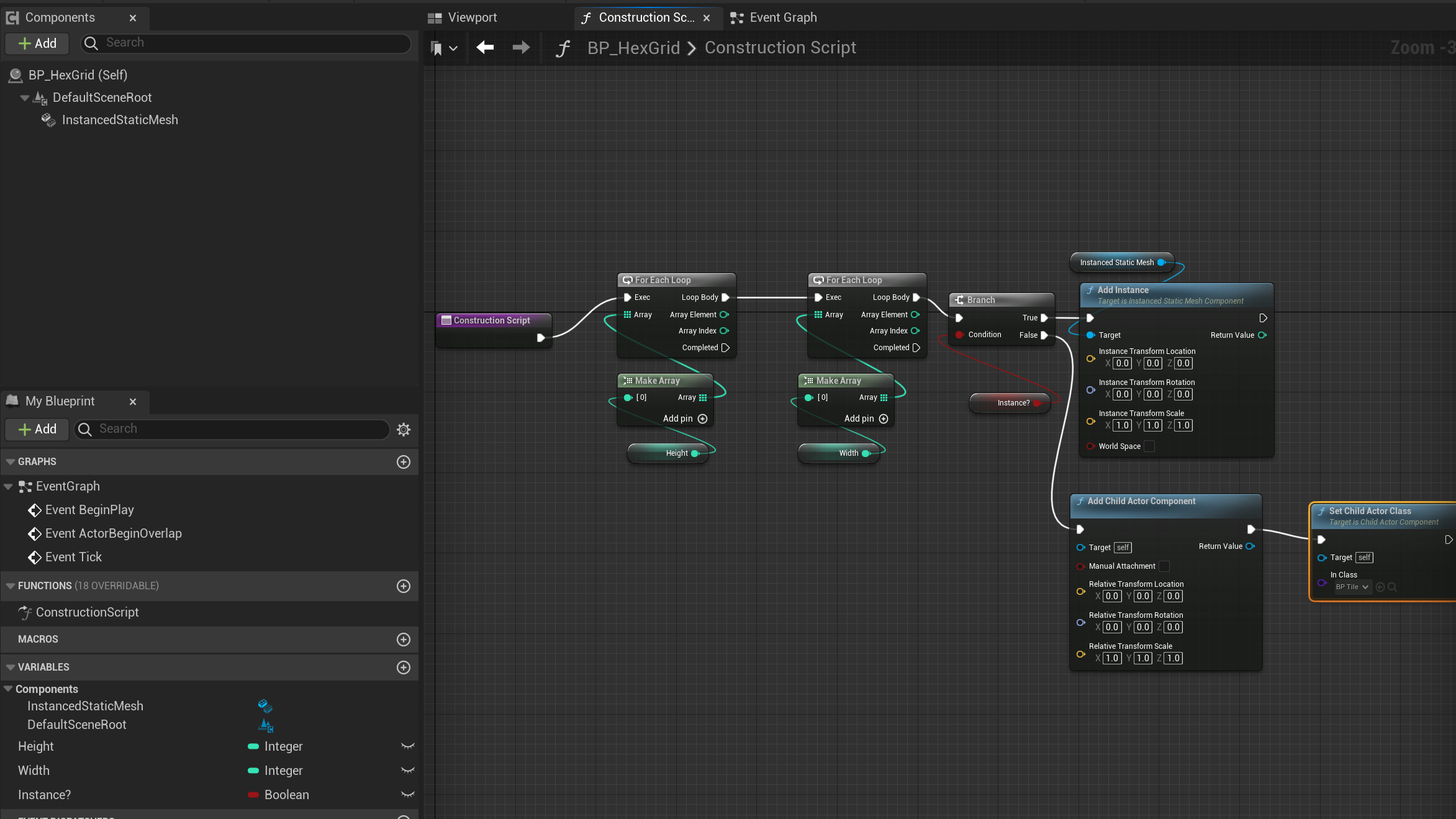1456x819 pixels.
Task: Add new function with Functions plus icon
Action: pyautogui.click(x=404, y=586)
